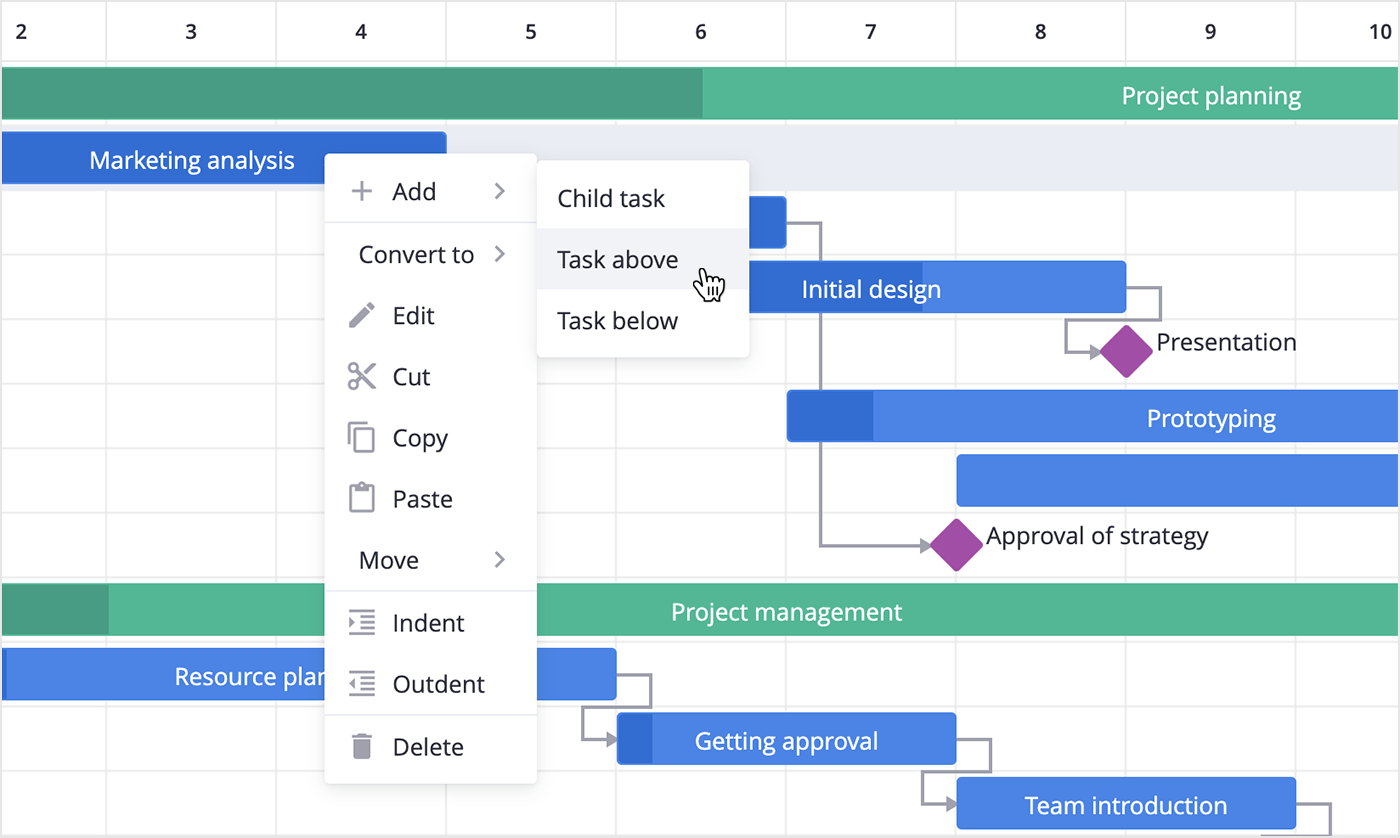Select the Getting approval task bar
1400x838 pixels.
(x=786, y=739)
